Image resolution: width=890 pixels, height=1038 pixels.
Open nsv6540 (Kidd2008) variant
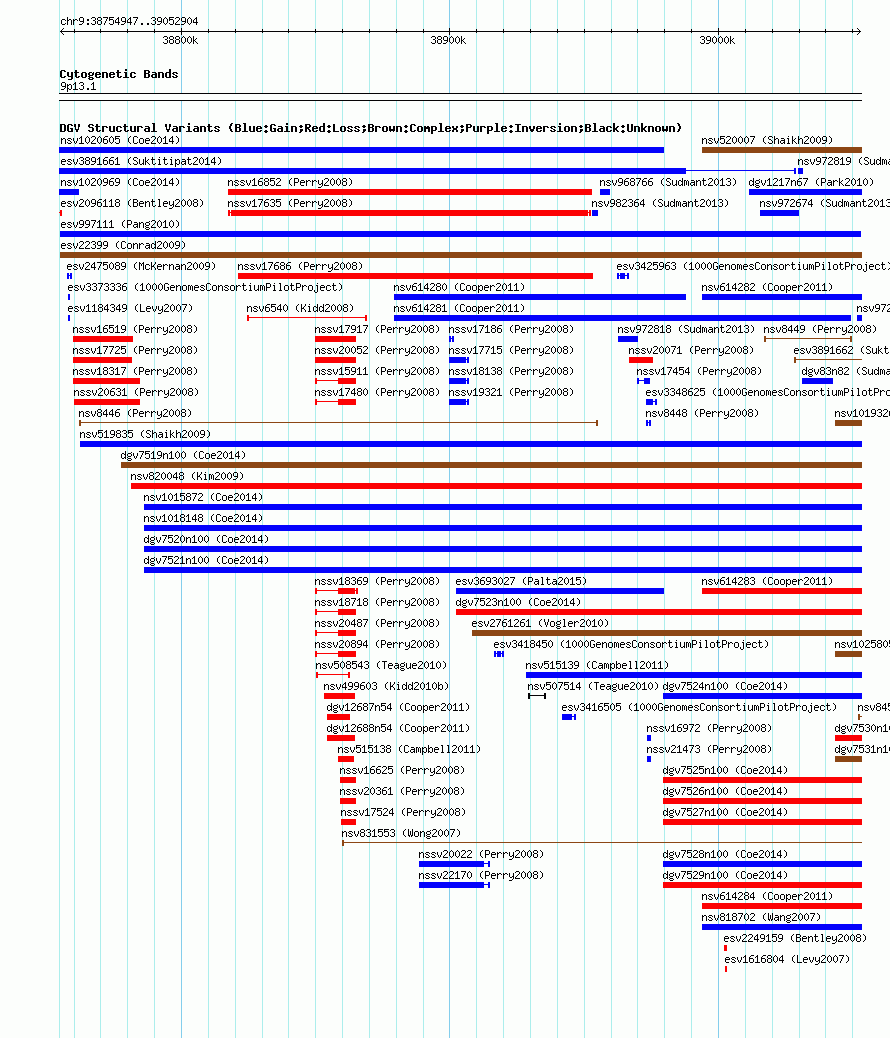pos(300,308)
